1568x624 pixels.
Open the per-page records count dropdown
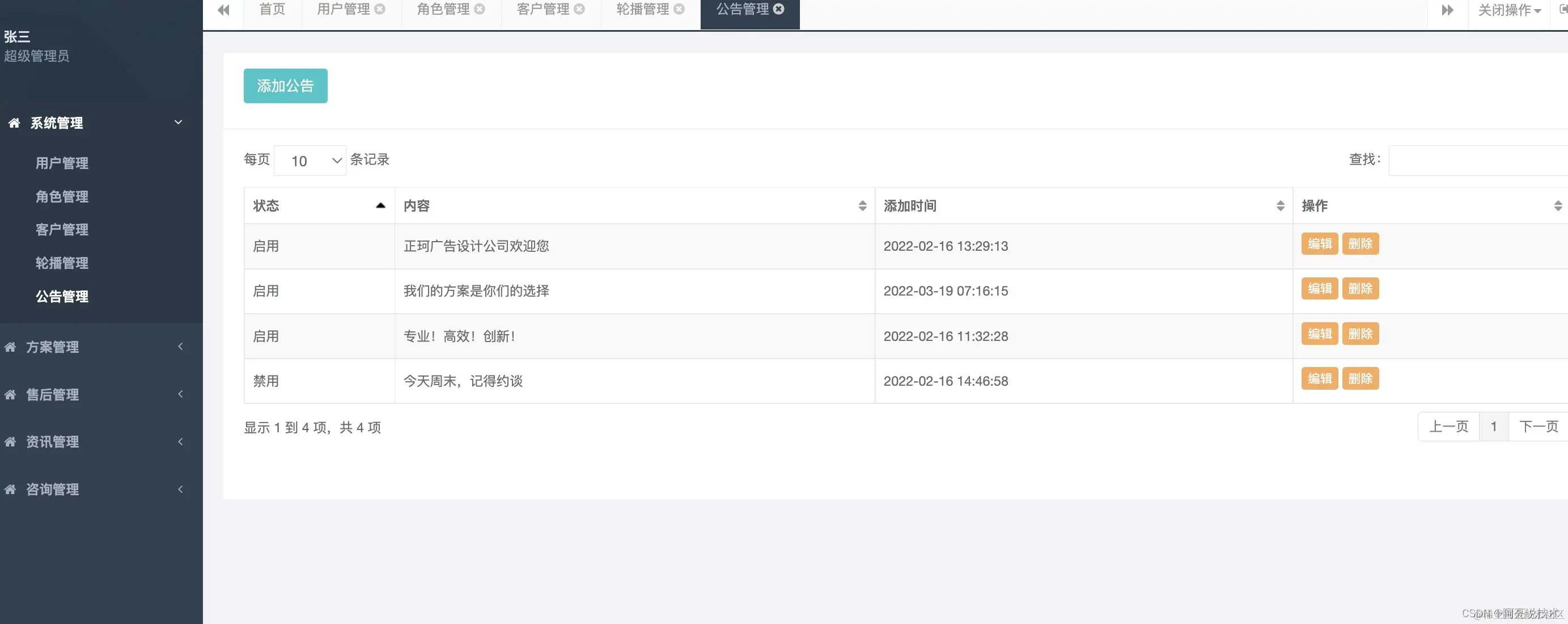[310, 161]
